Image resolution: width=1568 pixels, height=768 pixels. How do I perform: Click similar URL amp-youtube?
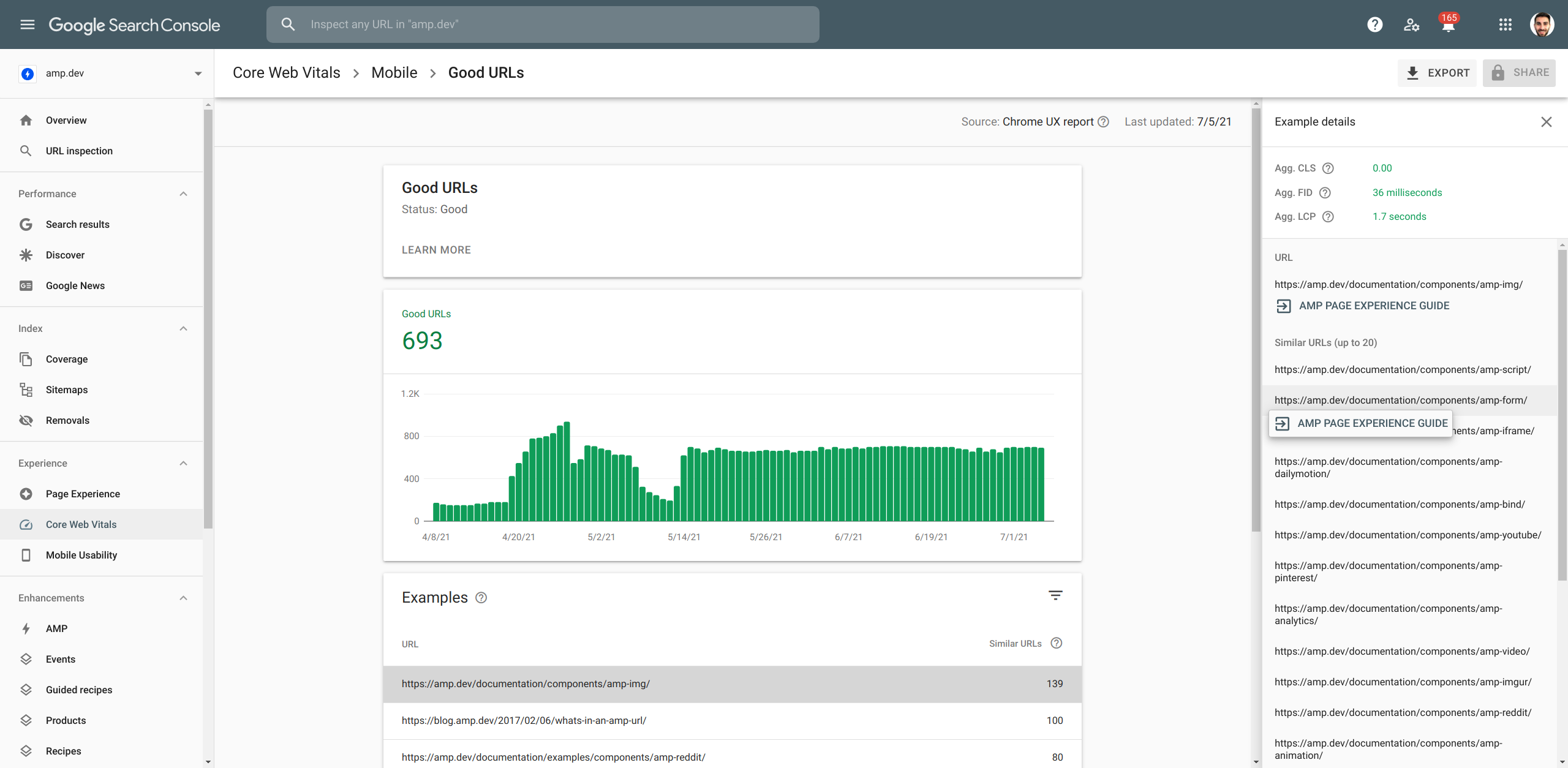coord(1408,535)
